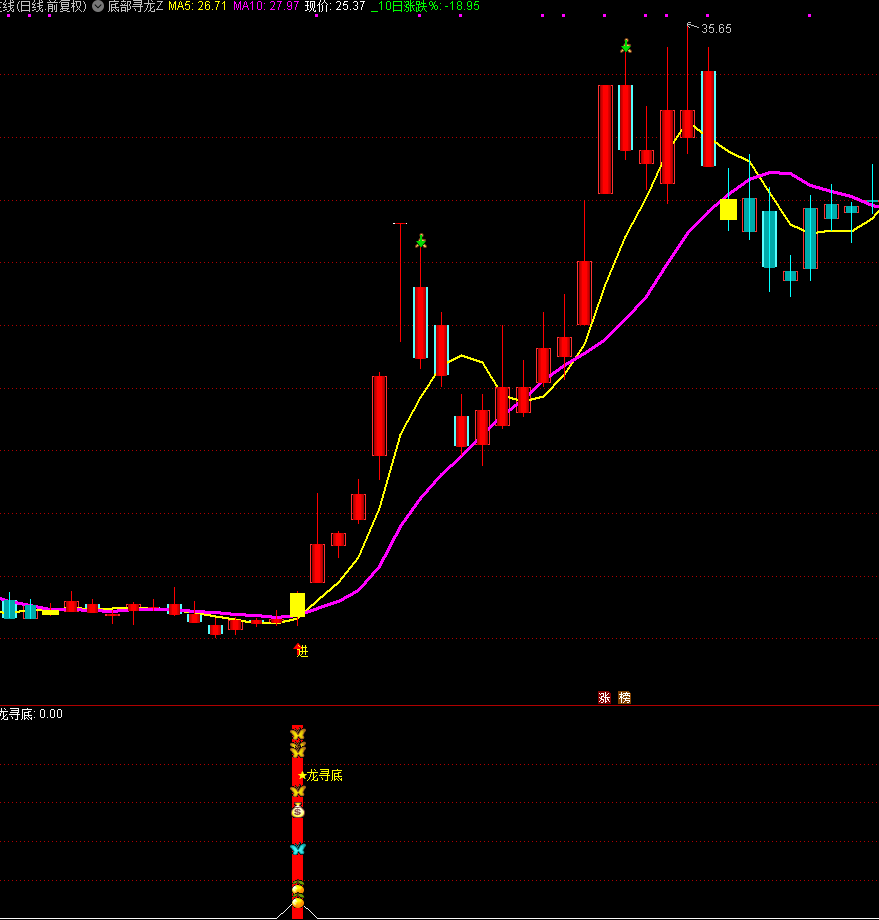Click the MA10 value label
879x920 pixels.
point(265,6)
